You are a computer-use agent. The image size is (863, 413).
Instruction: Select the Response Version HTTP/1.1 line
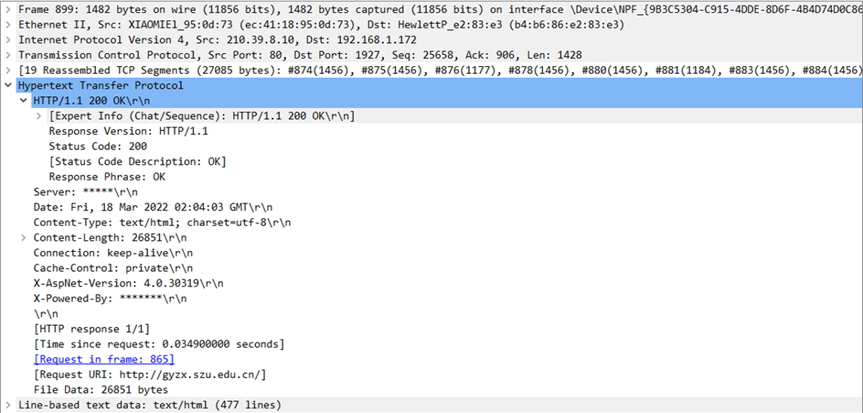(129, 132)
